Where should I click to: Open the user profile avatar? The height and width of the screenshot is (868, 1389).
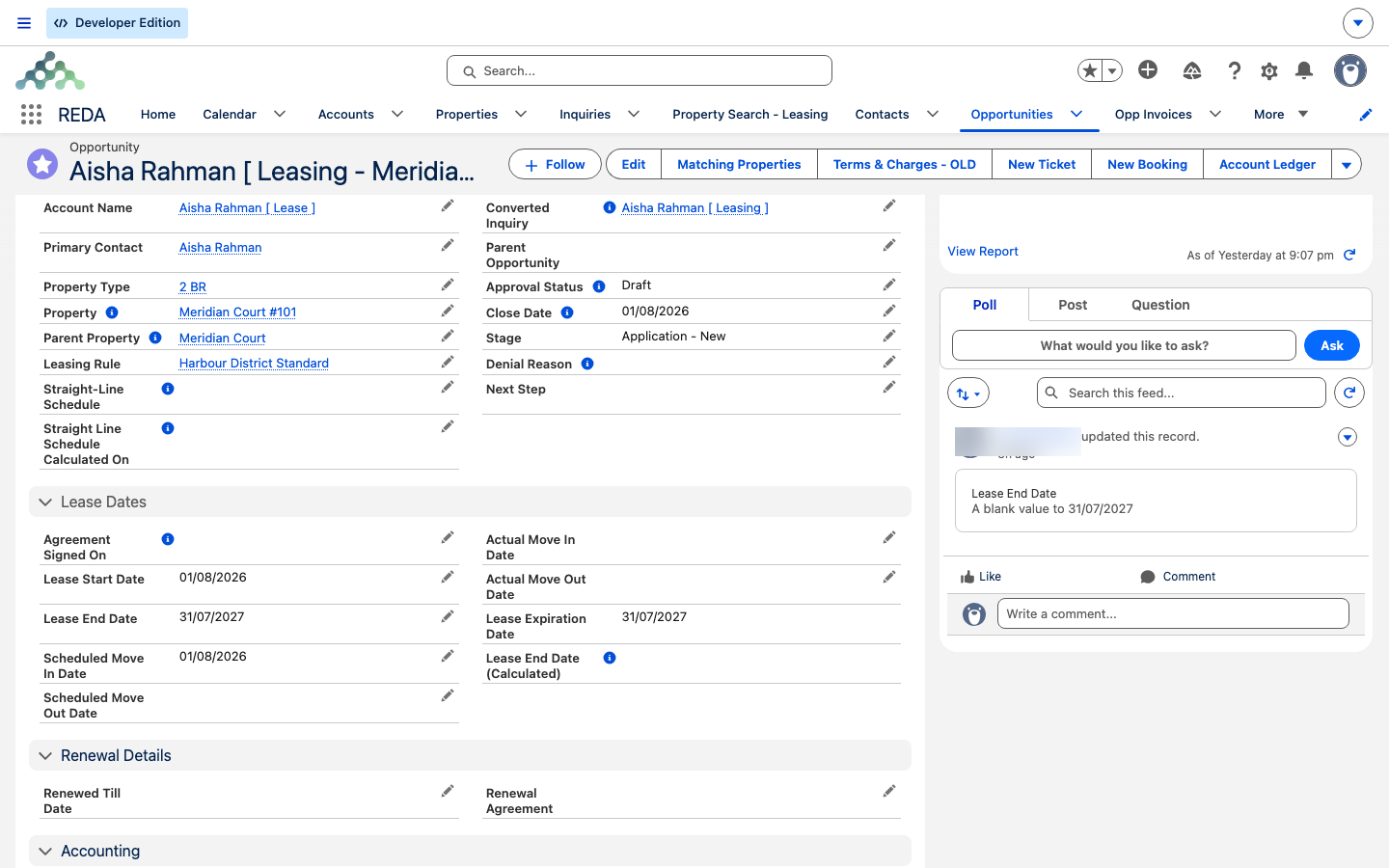[x=1350, y=70]
